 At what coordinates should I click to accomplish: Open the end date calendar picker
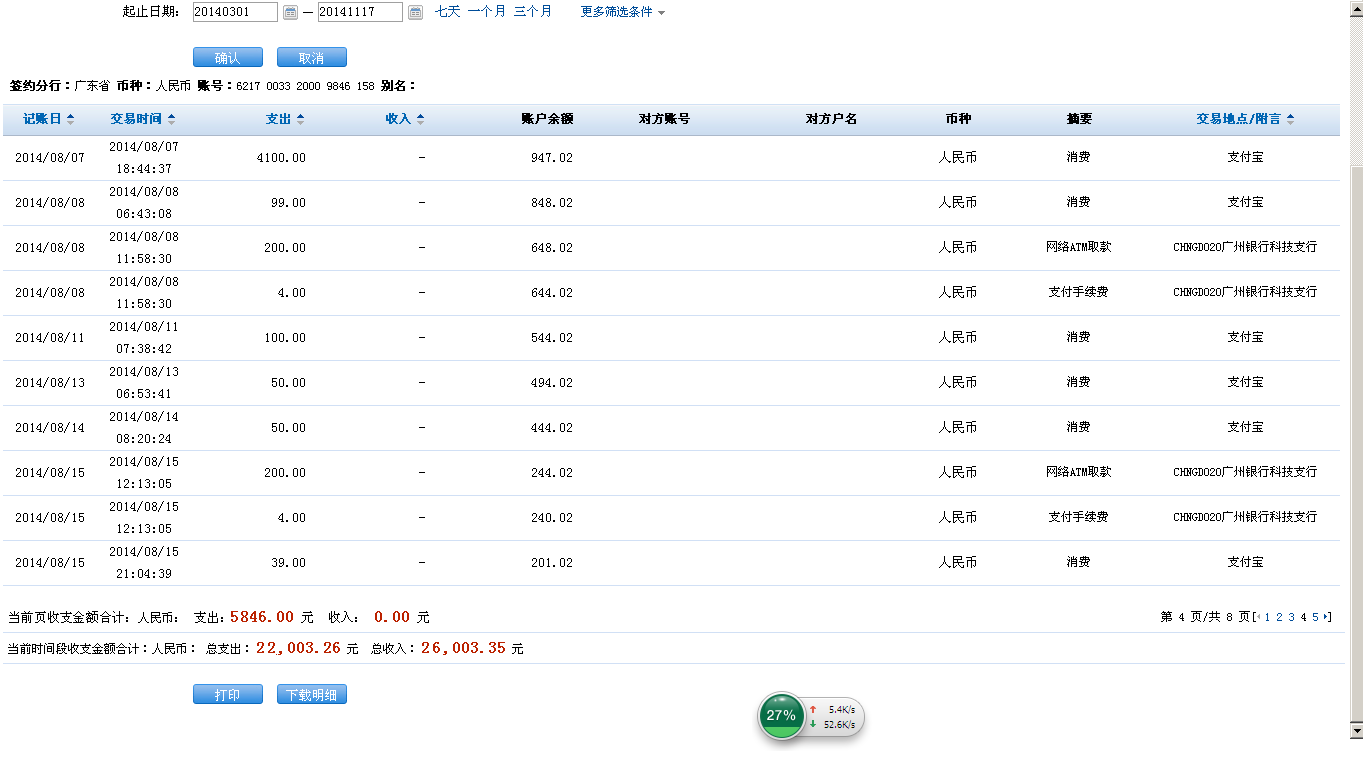pyautogui.click(x=415, y=12)
